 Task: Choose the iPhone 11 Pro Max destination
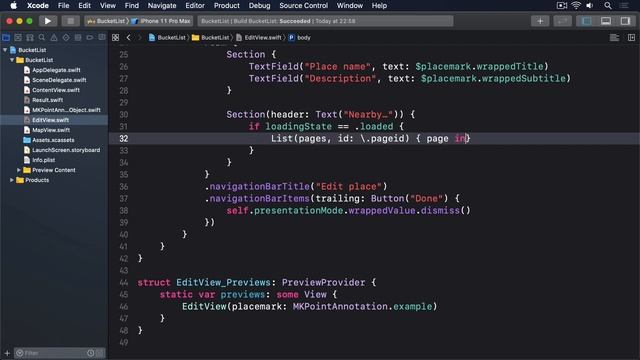tap(161, 21)
